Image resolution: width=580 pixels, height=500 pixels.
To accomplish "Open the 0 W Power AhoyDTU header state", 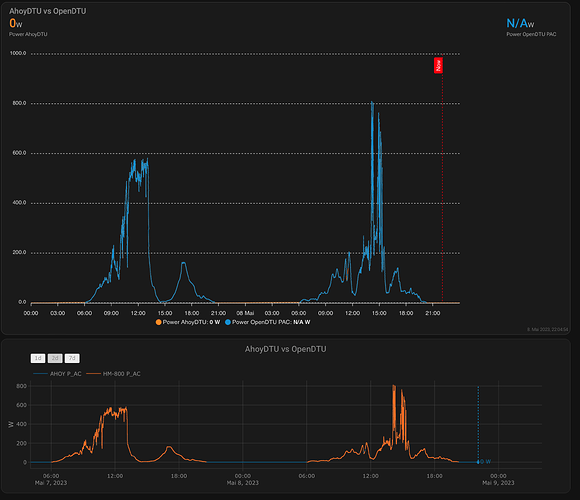I will [16, 24].
